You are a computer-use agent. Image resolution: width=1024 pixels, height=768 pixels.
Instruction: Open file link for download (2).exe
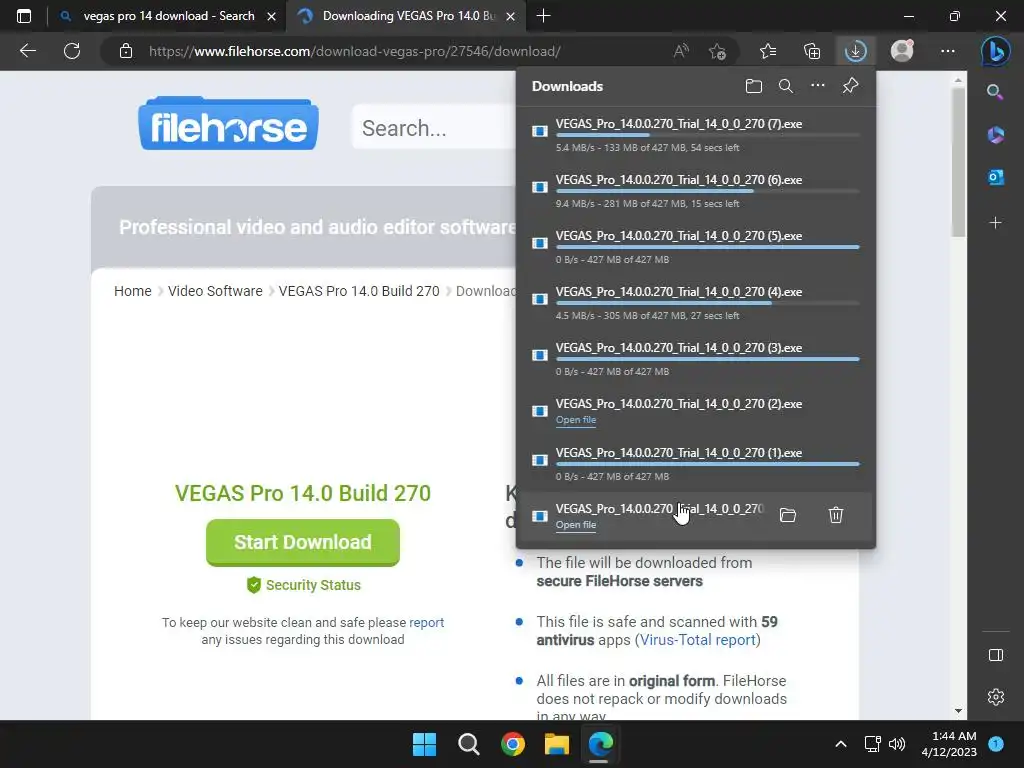click(x=575, y=420)
